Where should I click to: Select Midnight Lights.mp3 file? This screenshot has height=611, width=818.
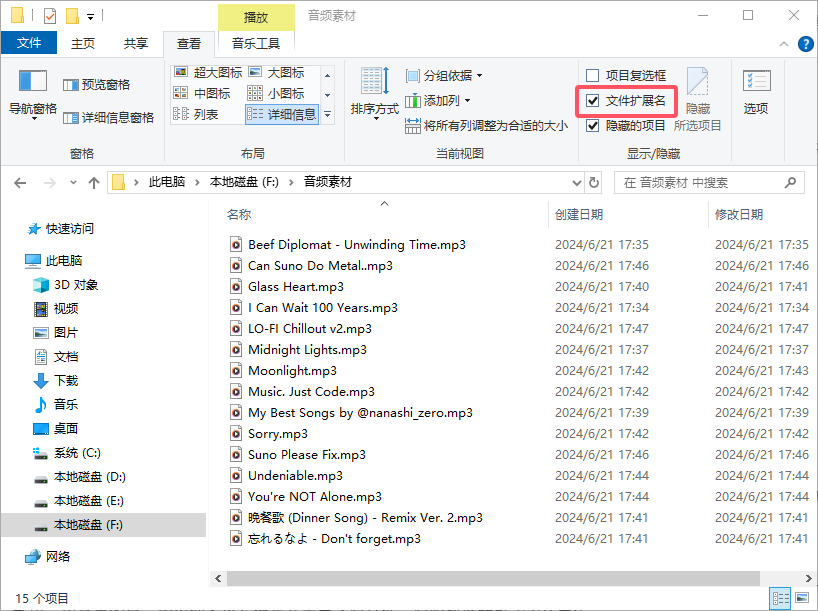click(x=307, y=350)
